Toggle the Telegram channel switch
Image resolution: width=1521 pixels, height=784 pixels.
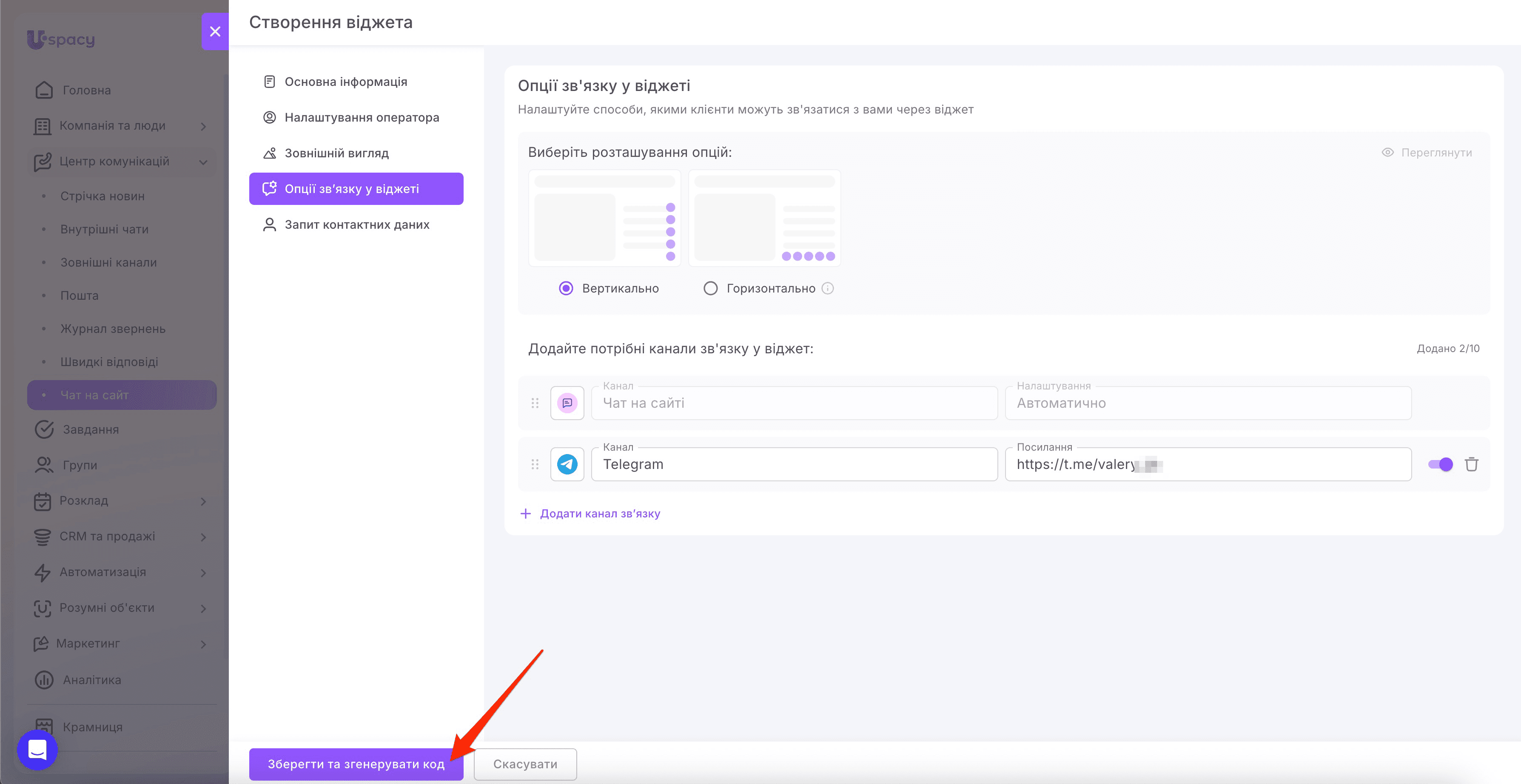(x=1440, y=465)
